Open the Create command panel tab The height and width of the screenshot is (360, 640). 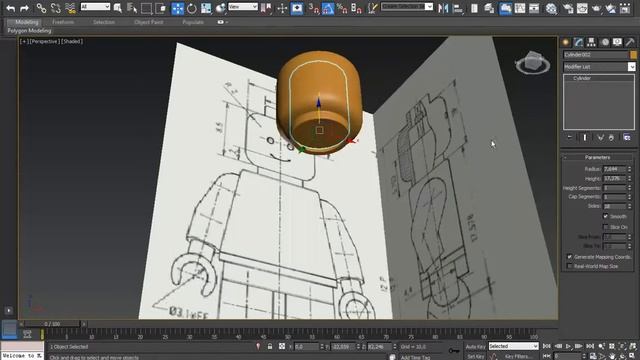click(x=566, y=42)
